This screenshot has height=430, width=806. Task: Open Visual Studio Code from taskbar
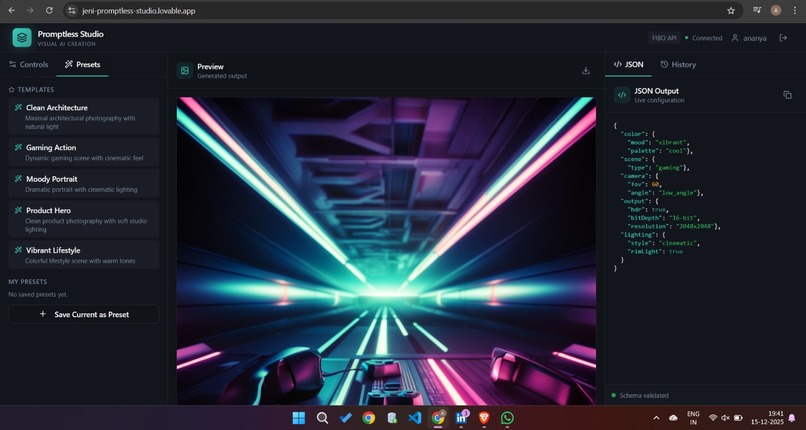pos(415,418)
